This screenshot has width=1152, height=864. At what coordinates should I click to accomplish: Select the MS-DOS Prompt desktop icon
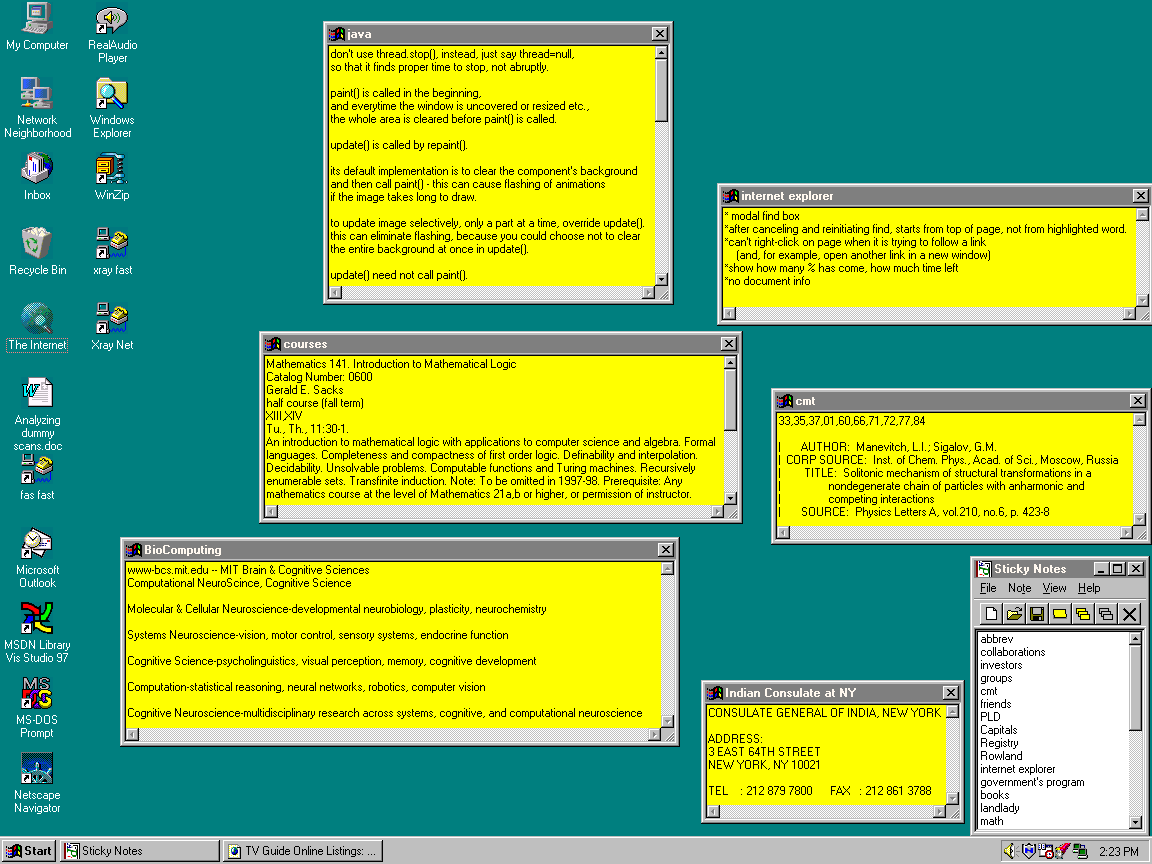pos(37,708)
